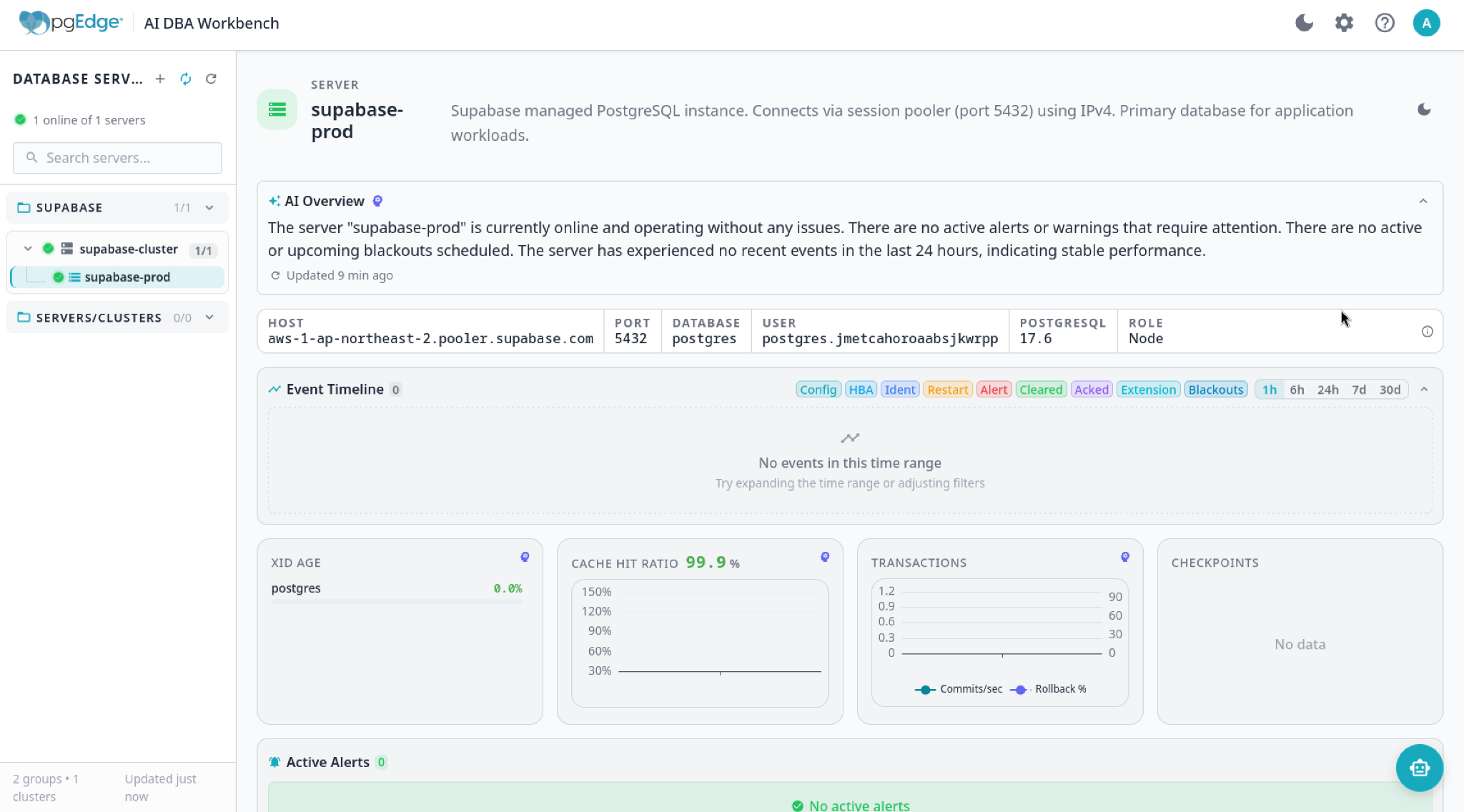This screenshot has height=812, width=1464.
Task: Click the green server icon beside supabase-prod title
Action: [277, 109]
